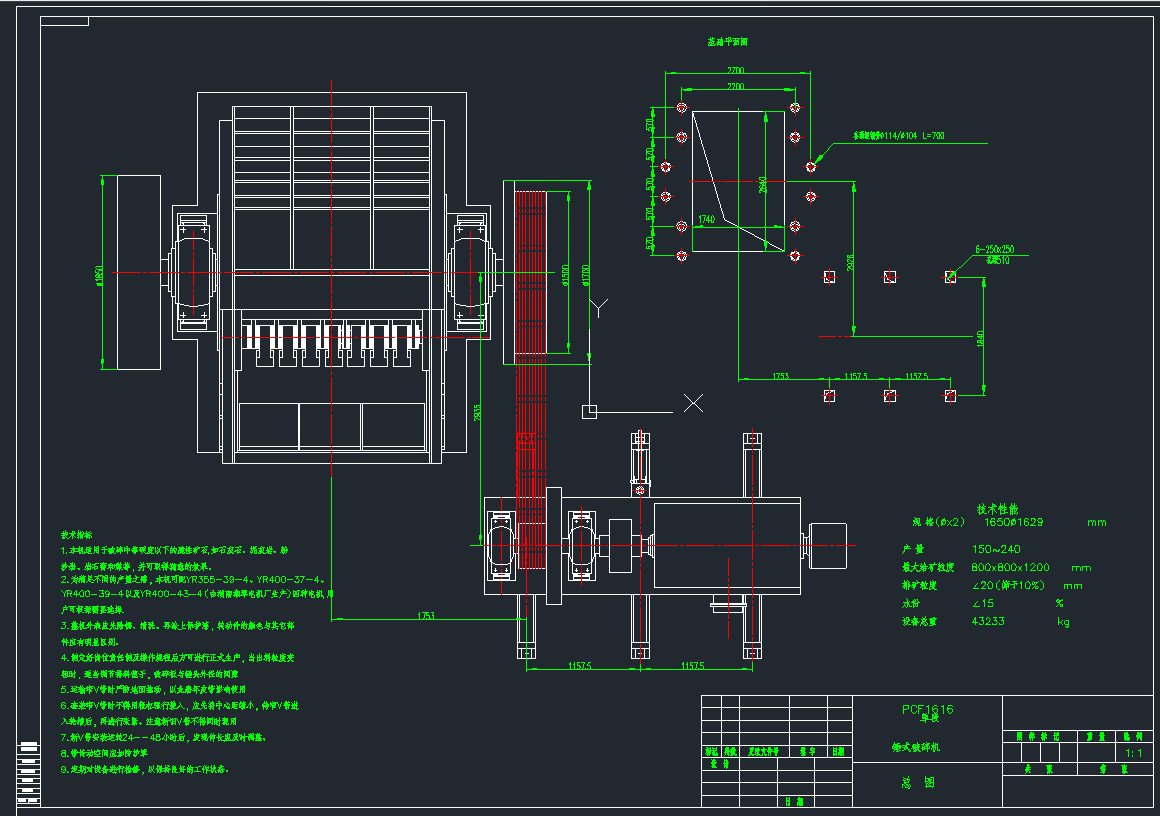Image resolution: width=1160 pixels, height=816 pixels.
Task: Click the Y-shaped symbol right of the pulley
Action: point(598,307)
